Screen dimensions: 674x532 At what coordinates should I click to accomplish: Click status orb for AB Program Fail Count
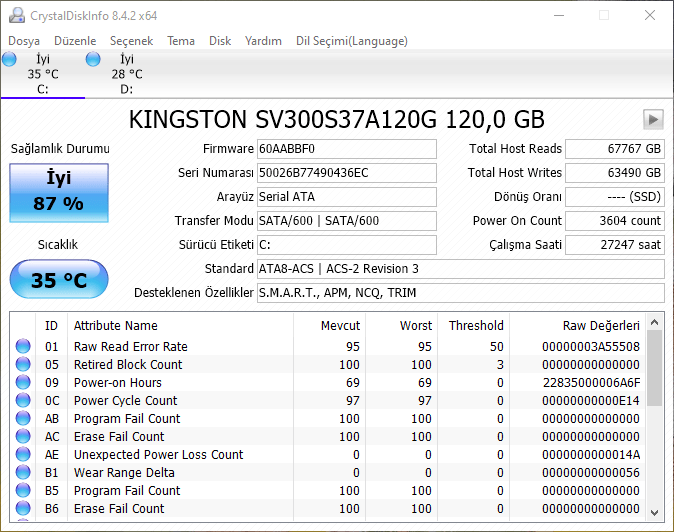click(23, 418)
